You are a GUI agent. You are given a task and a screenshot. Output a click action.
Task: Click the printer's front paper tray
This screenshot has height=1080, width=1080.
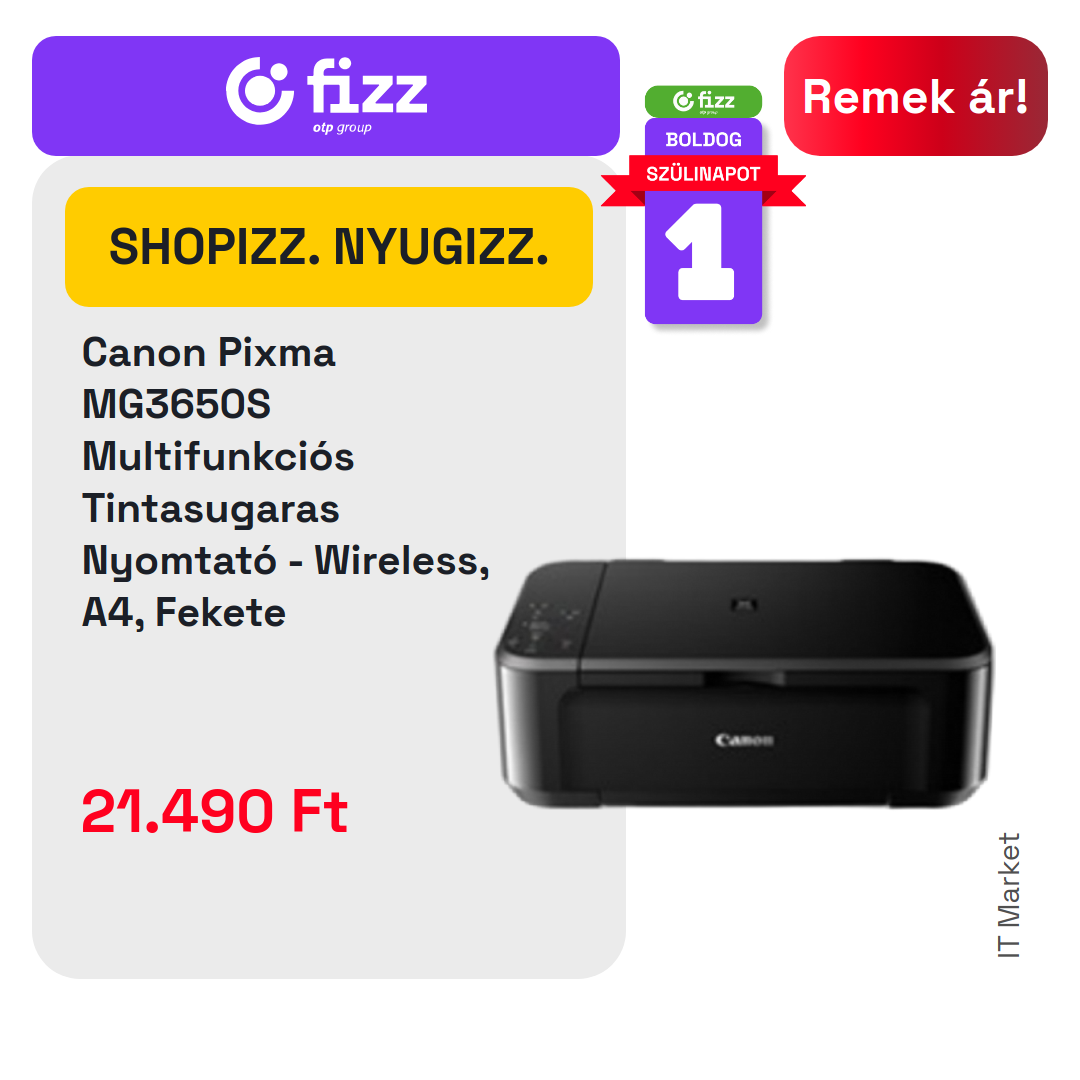(744, 740)
